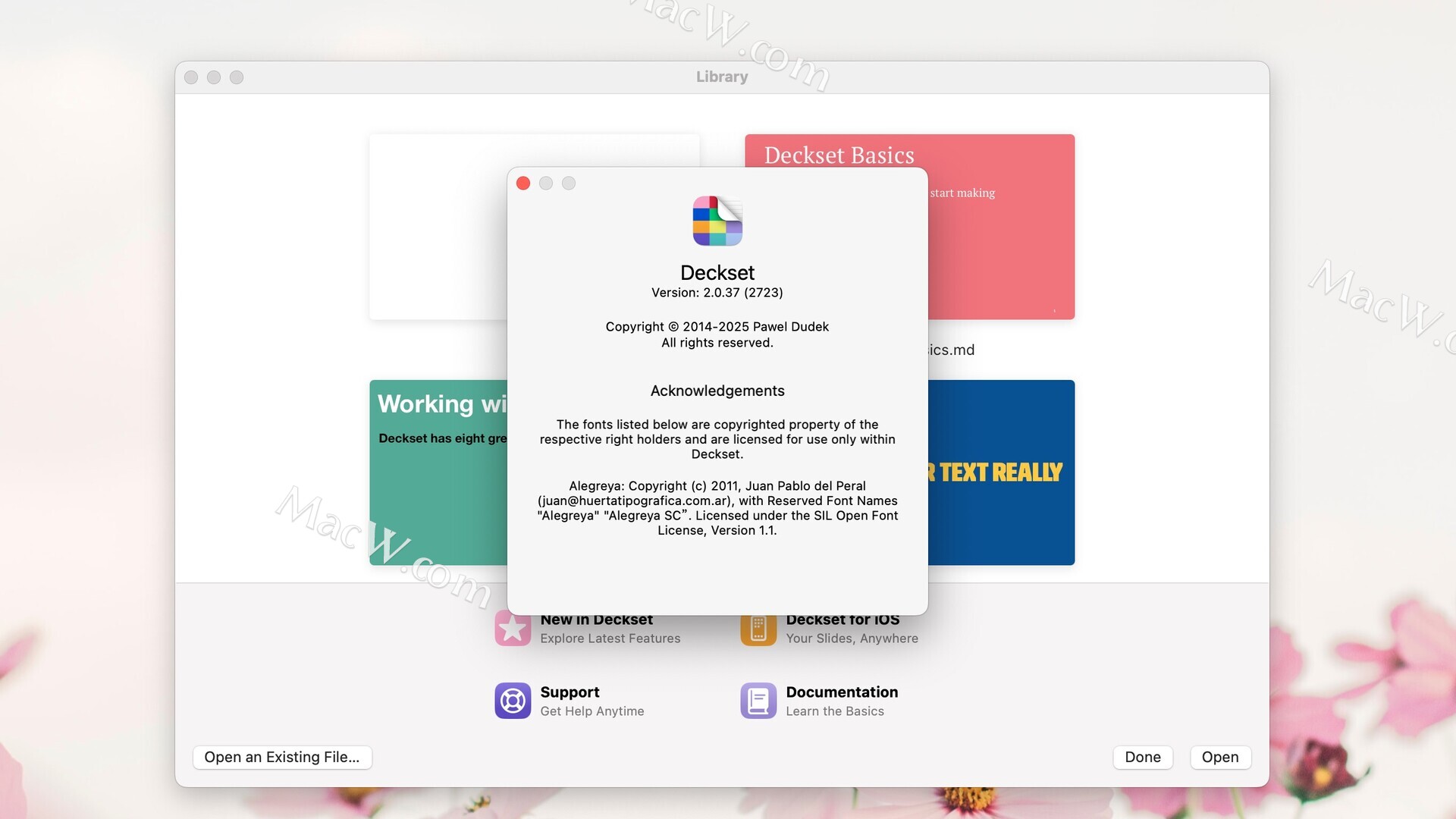The width and height of the screenshot is (1456, 819).
Task: Click the fonts listed below paragraph
Action: pos(717,439)
